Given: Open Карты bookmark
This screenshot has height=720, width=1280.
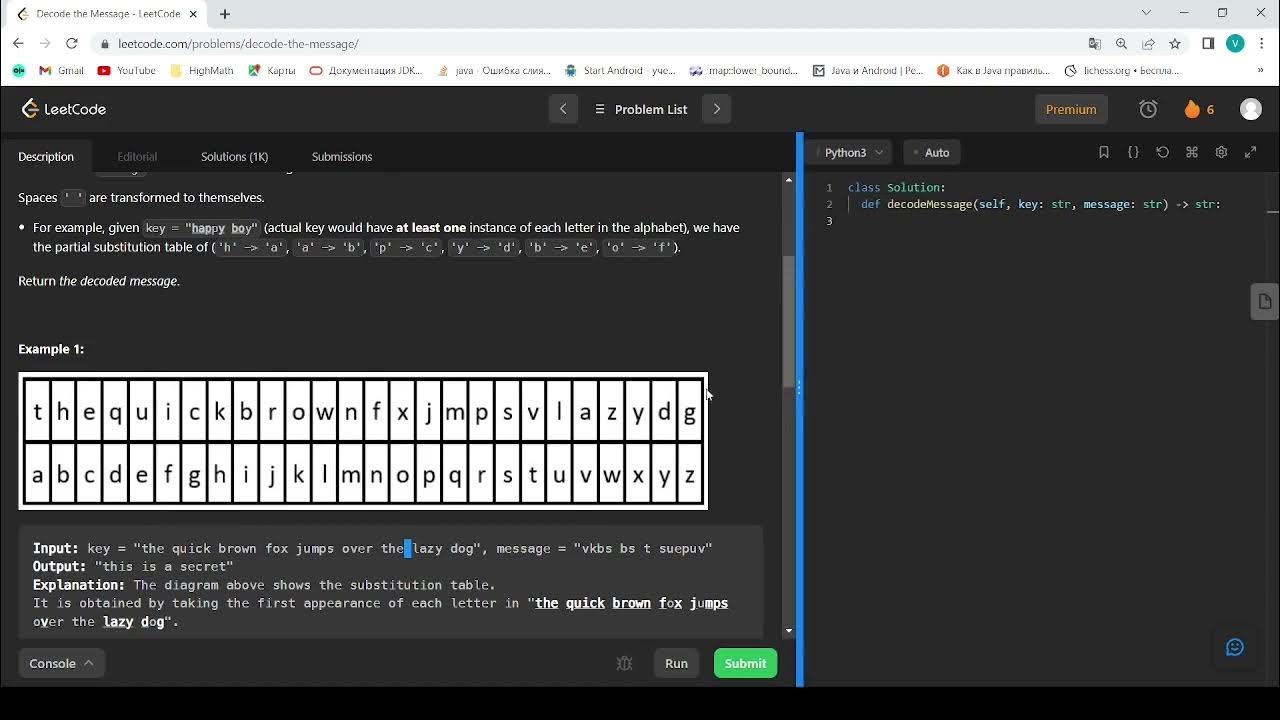Looking at the screenshot, I should (272, 71).
